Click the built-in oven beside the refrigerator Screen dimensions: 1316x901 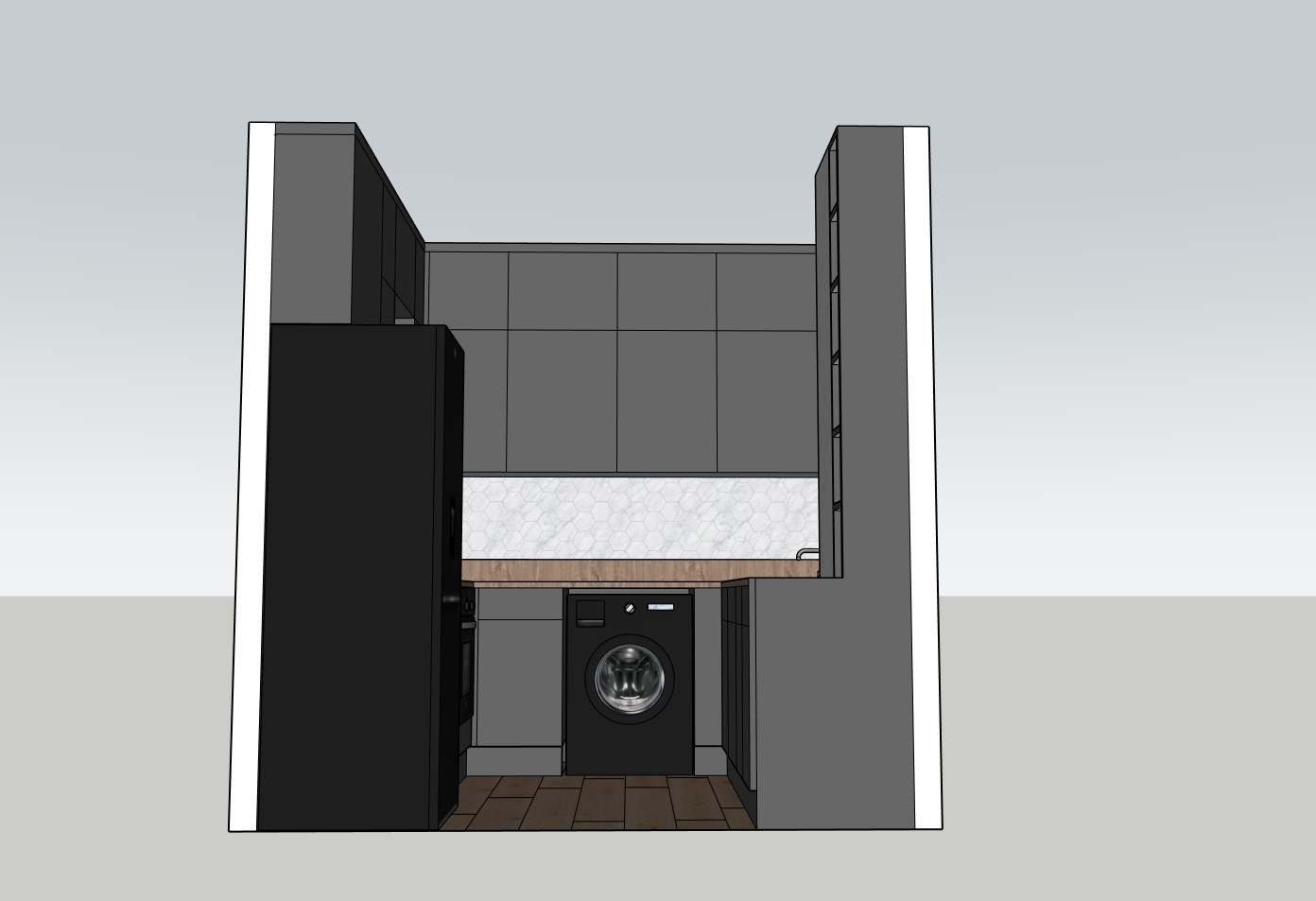[x=466, y=662]
